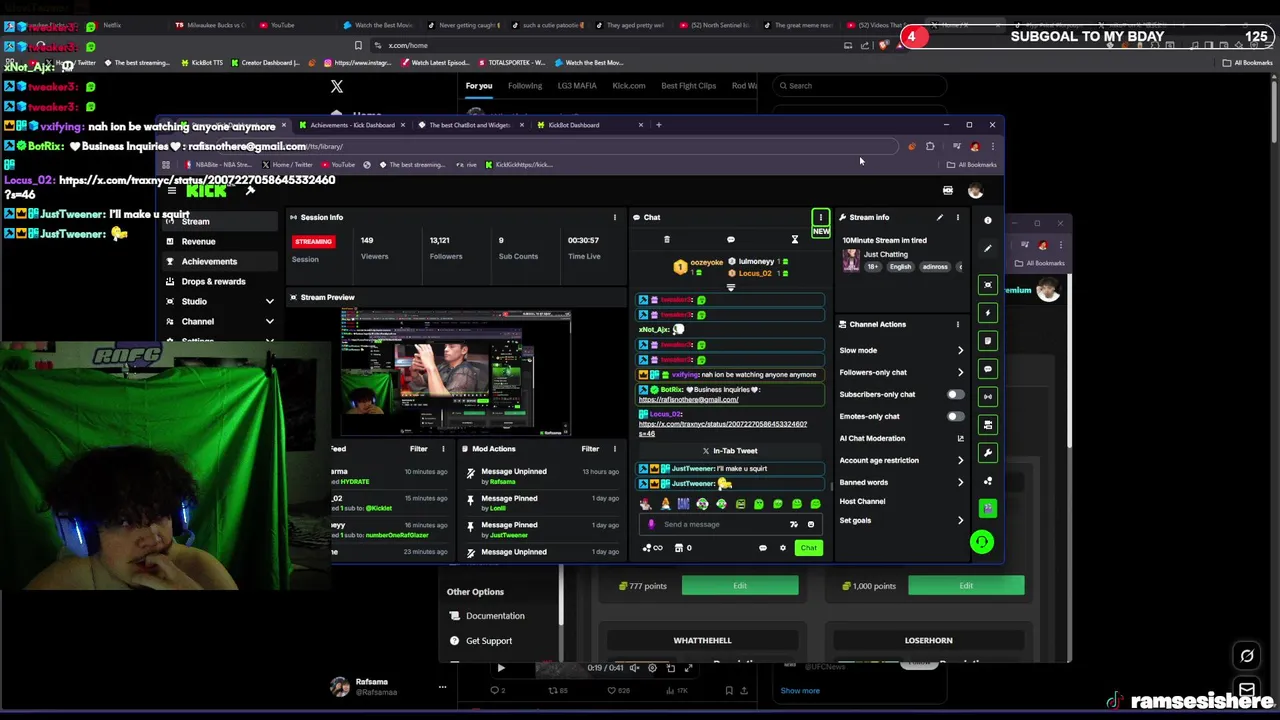The image size is (1280, 720).
Task: Open chat settings gear icon
Action: coord(783,548)
